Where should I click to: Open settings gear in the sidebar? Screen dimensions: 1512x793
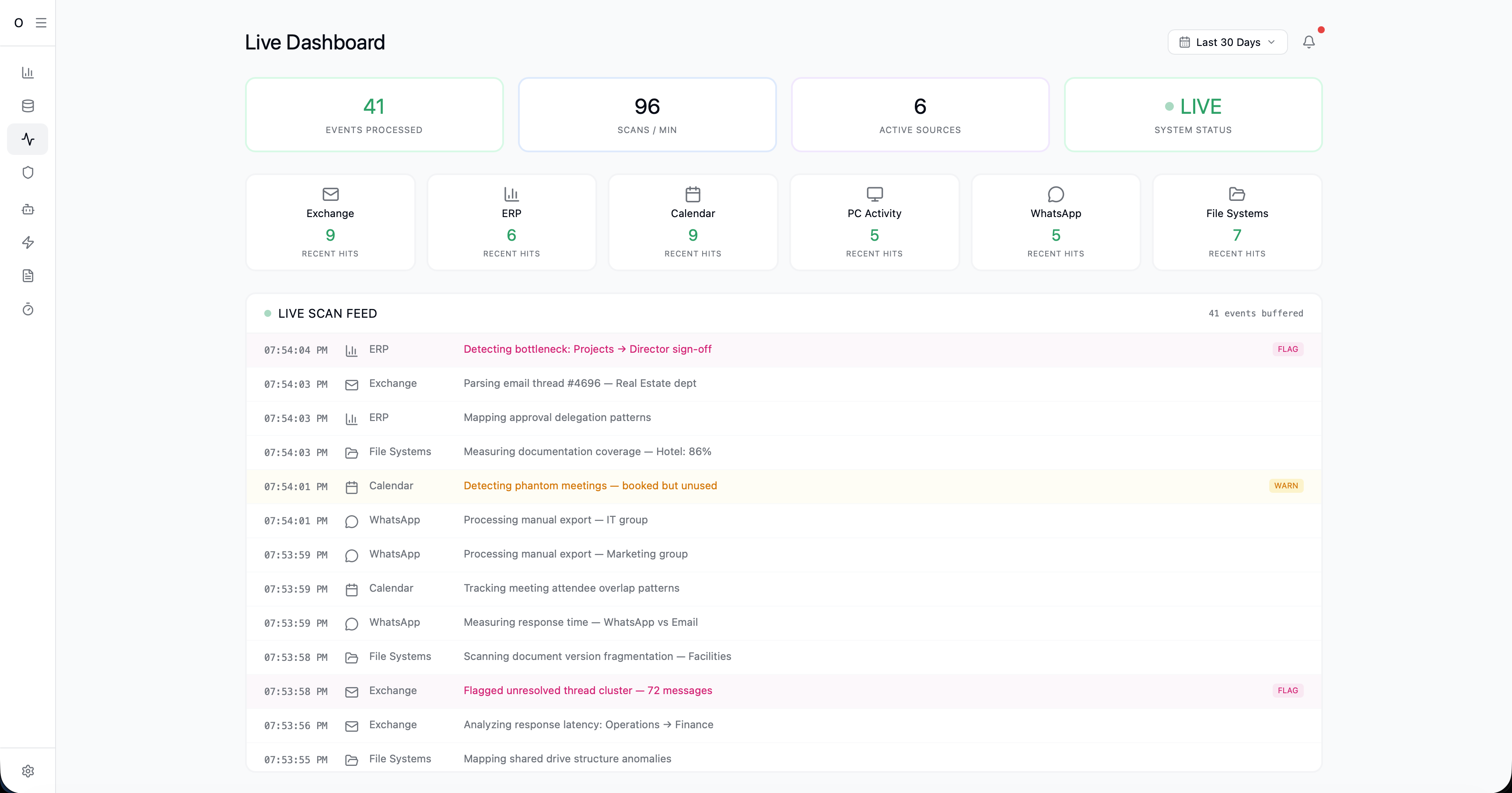click(x=28, y=771)
